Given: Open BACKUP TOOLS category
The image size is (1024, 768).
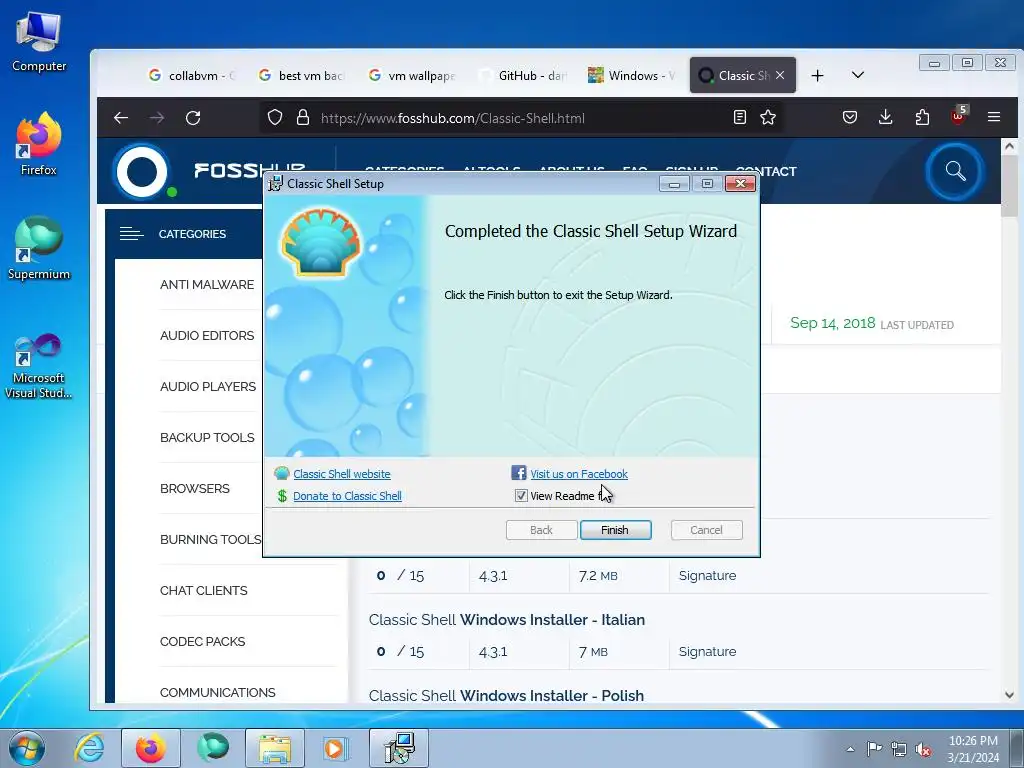Looking at the screenshot, I should tap(207, 438).
